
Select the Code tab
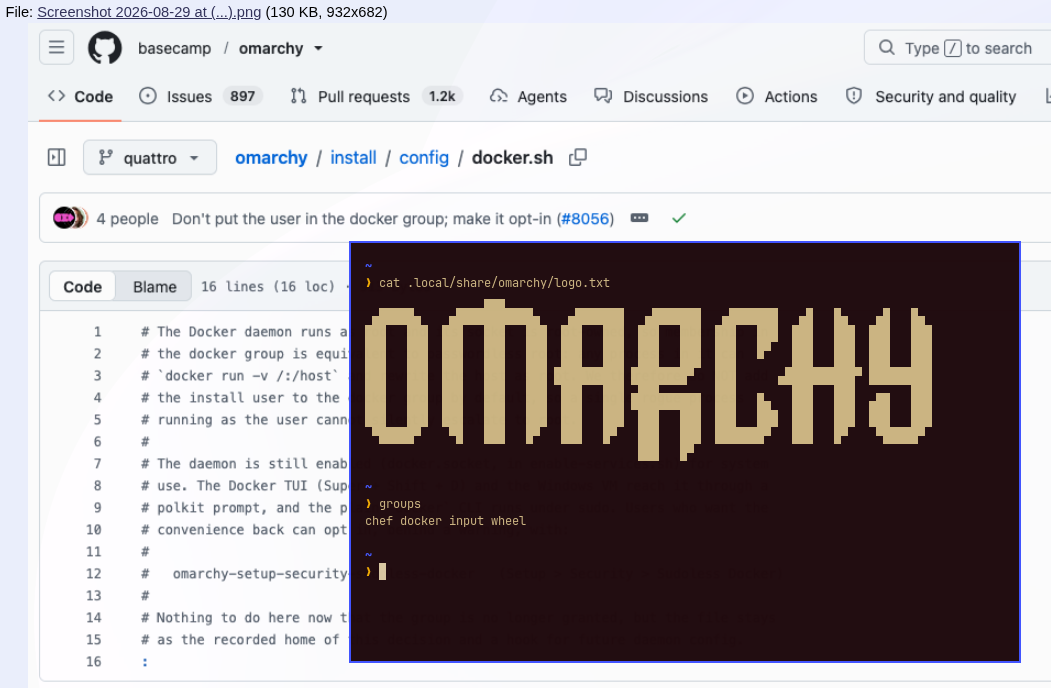pyautogui.click(x=80, y=97)
